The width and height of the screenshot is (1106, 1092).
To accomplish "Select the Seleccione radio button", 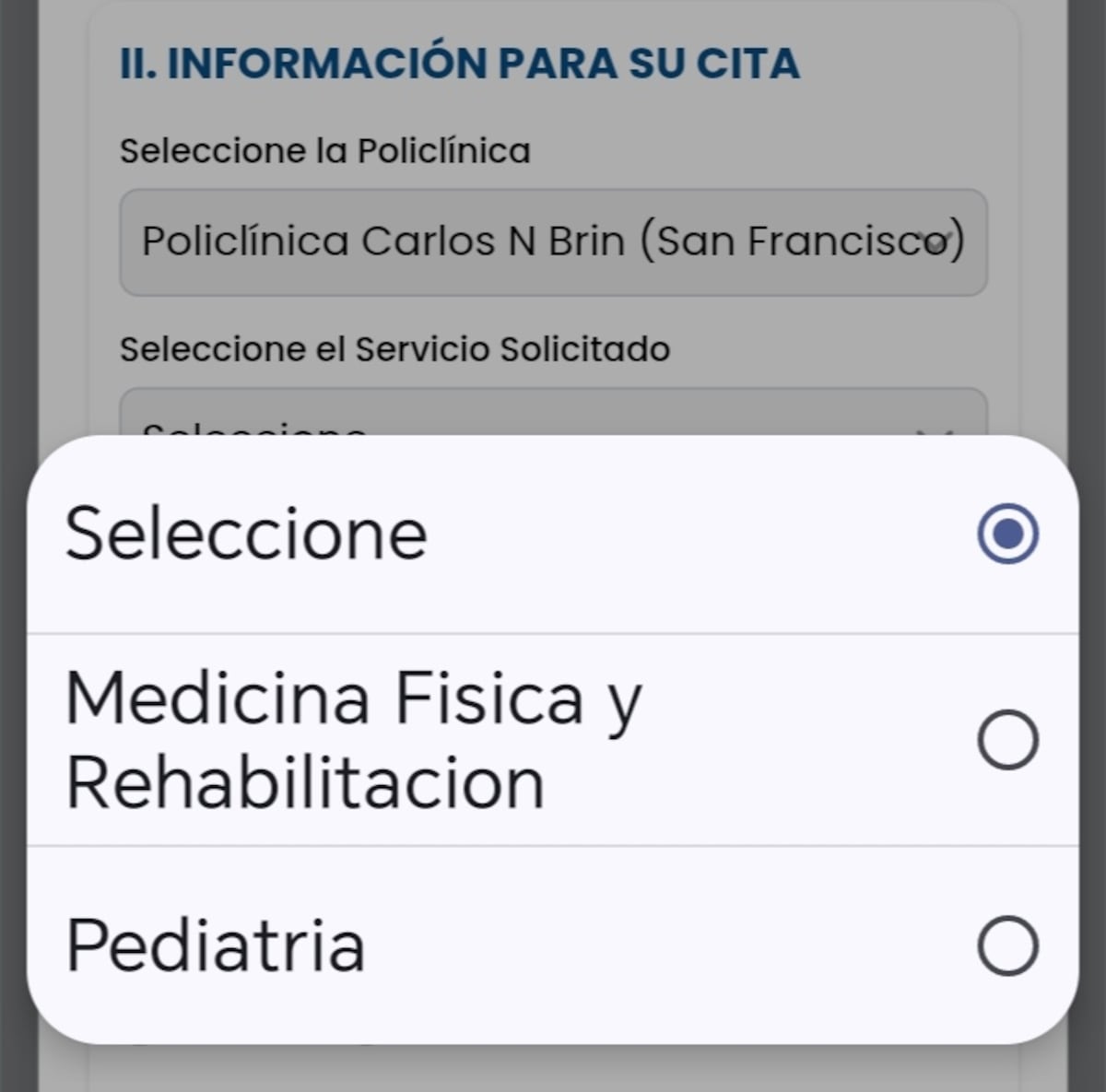I will pos(1007,534).
